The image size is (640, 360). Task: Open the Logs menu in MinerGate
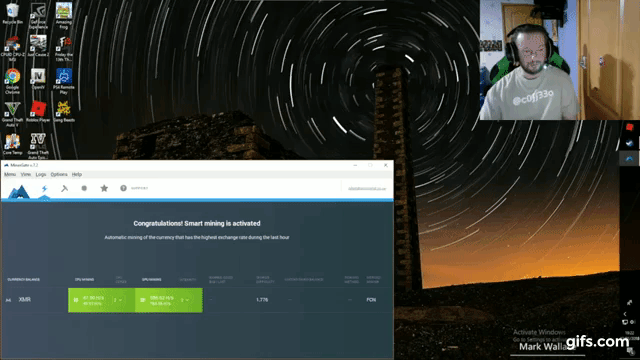[x=41, y=174]
